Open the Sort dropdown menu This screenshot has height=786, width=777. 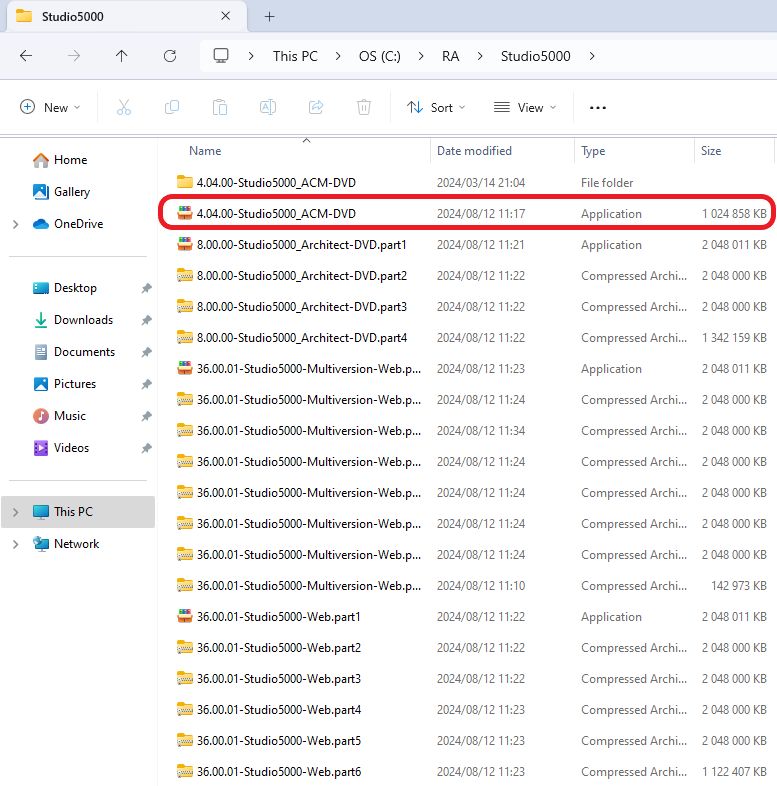point(436,107)
